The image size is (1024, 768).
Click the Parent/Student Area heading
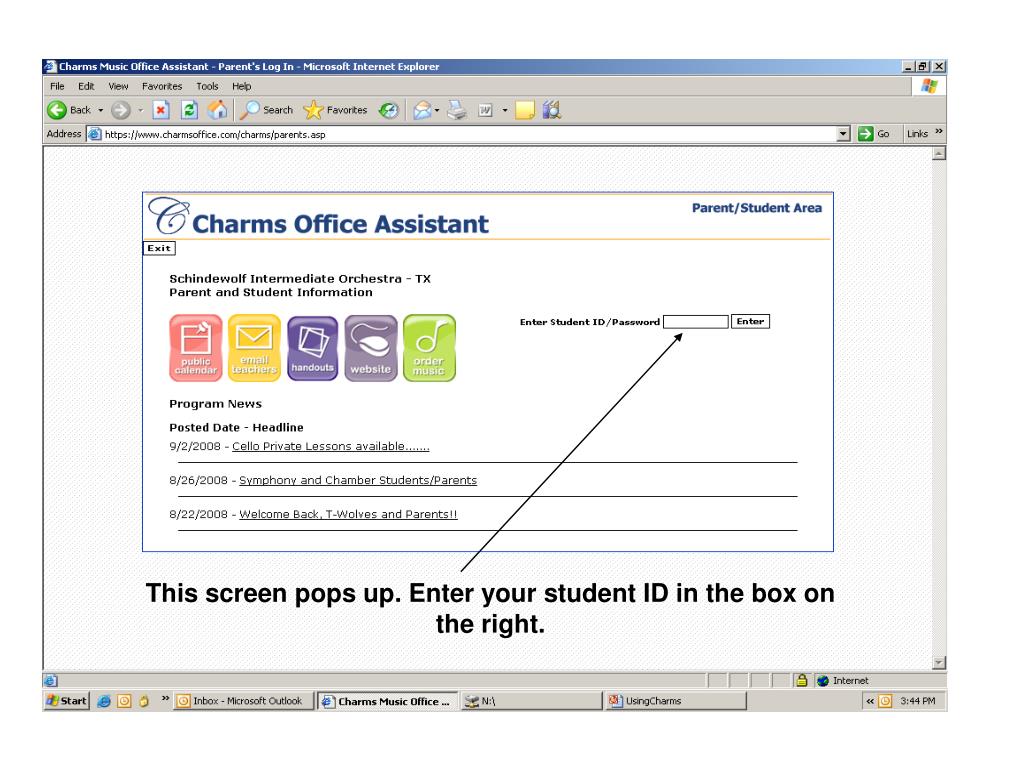757,208
